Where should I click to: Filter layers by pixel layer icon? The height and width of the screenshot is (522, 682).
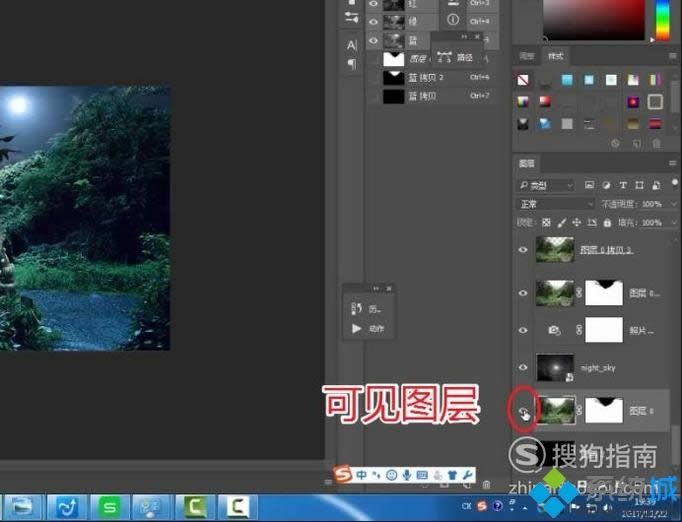coord(589,185)
